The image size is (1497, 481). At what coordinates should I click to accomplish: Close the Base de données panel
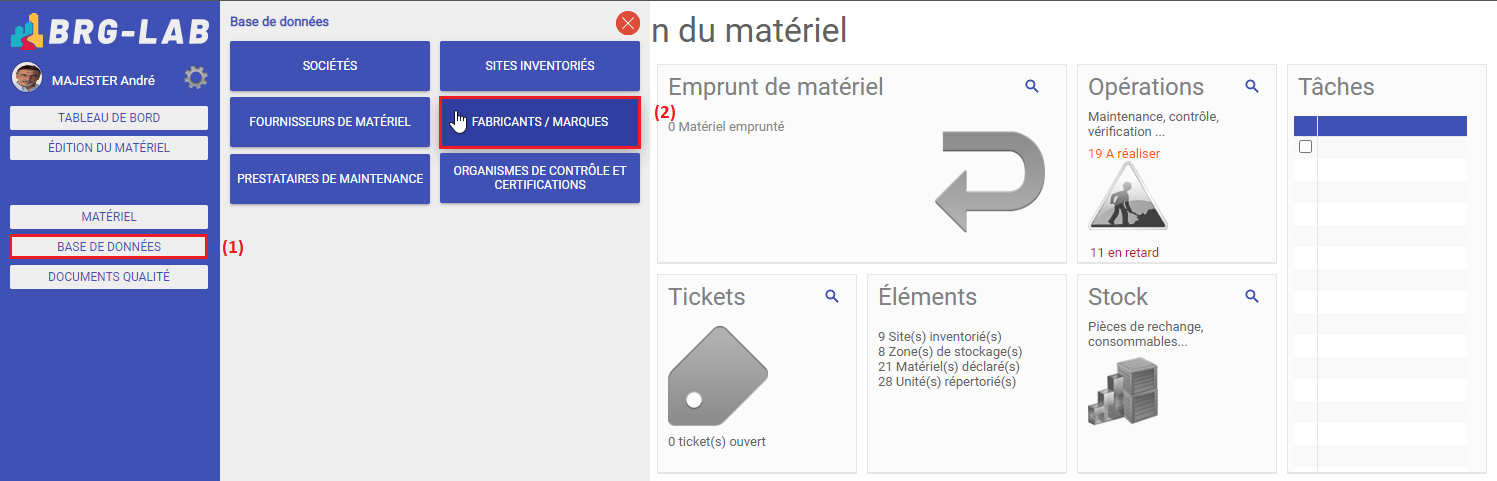click(628, 22)
